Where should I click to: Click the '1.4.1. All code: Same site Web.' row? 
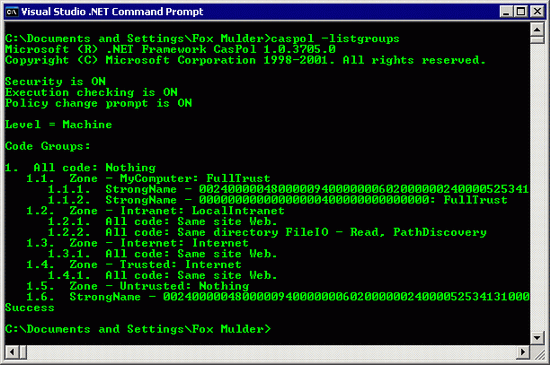[x=162, y=275]
